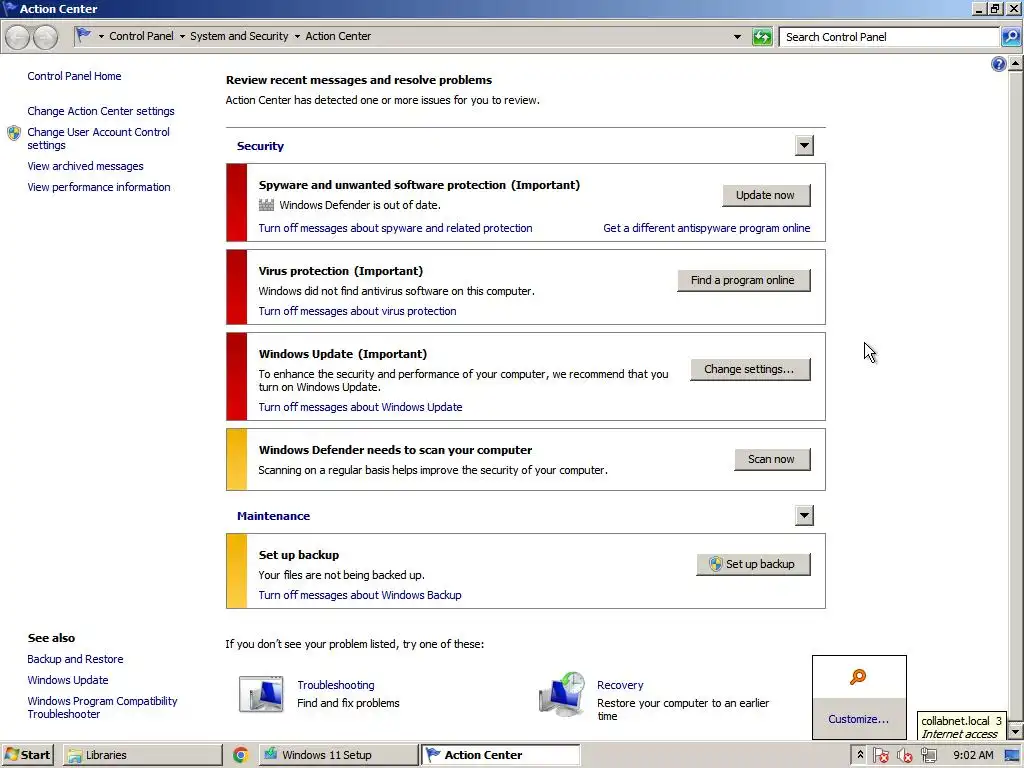Click the orange magnifier icon in the tray overflow popup
Image resolution: width=1024 pixels, height=768 pixels.
point(858,677)
